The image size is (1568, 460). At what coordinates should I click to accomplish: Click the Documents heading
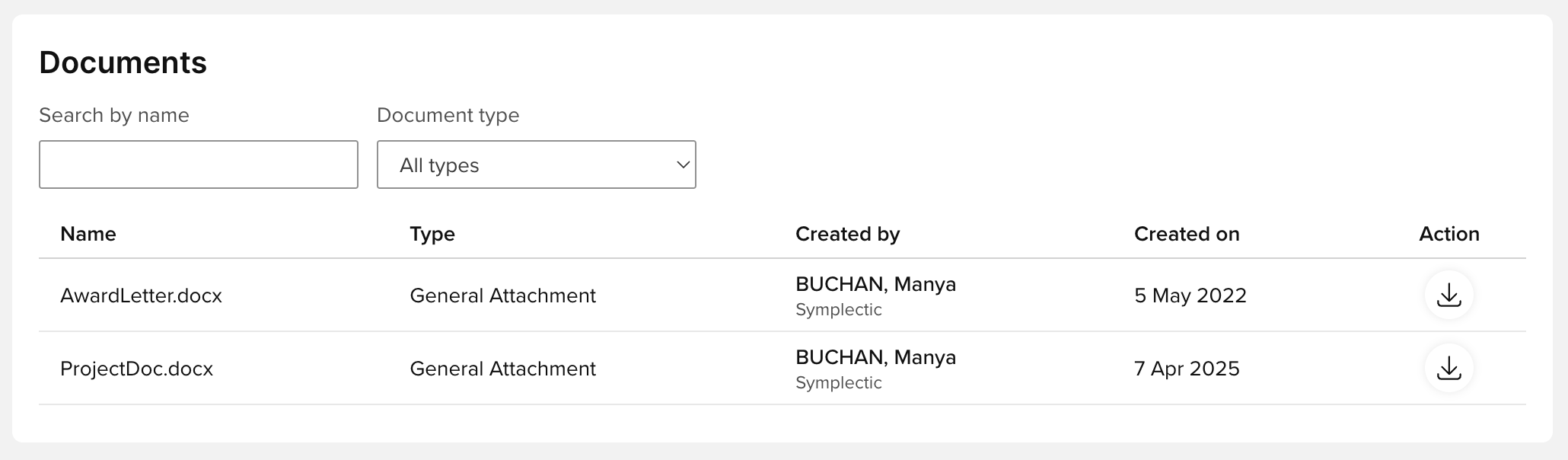[123, 62]
